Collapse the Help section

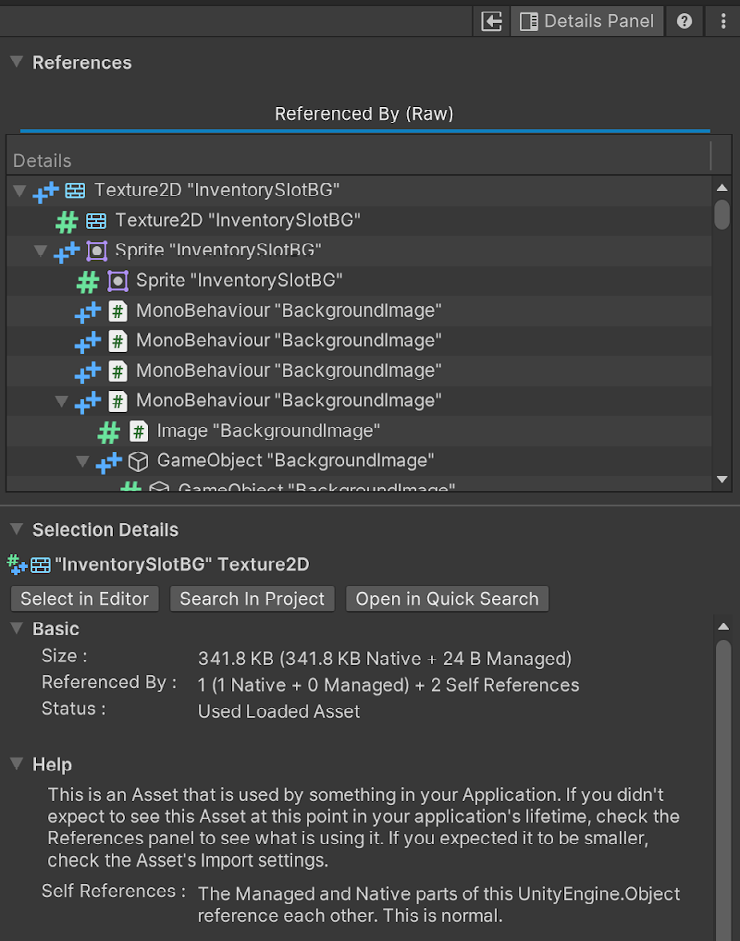15,764
